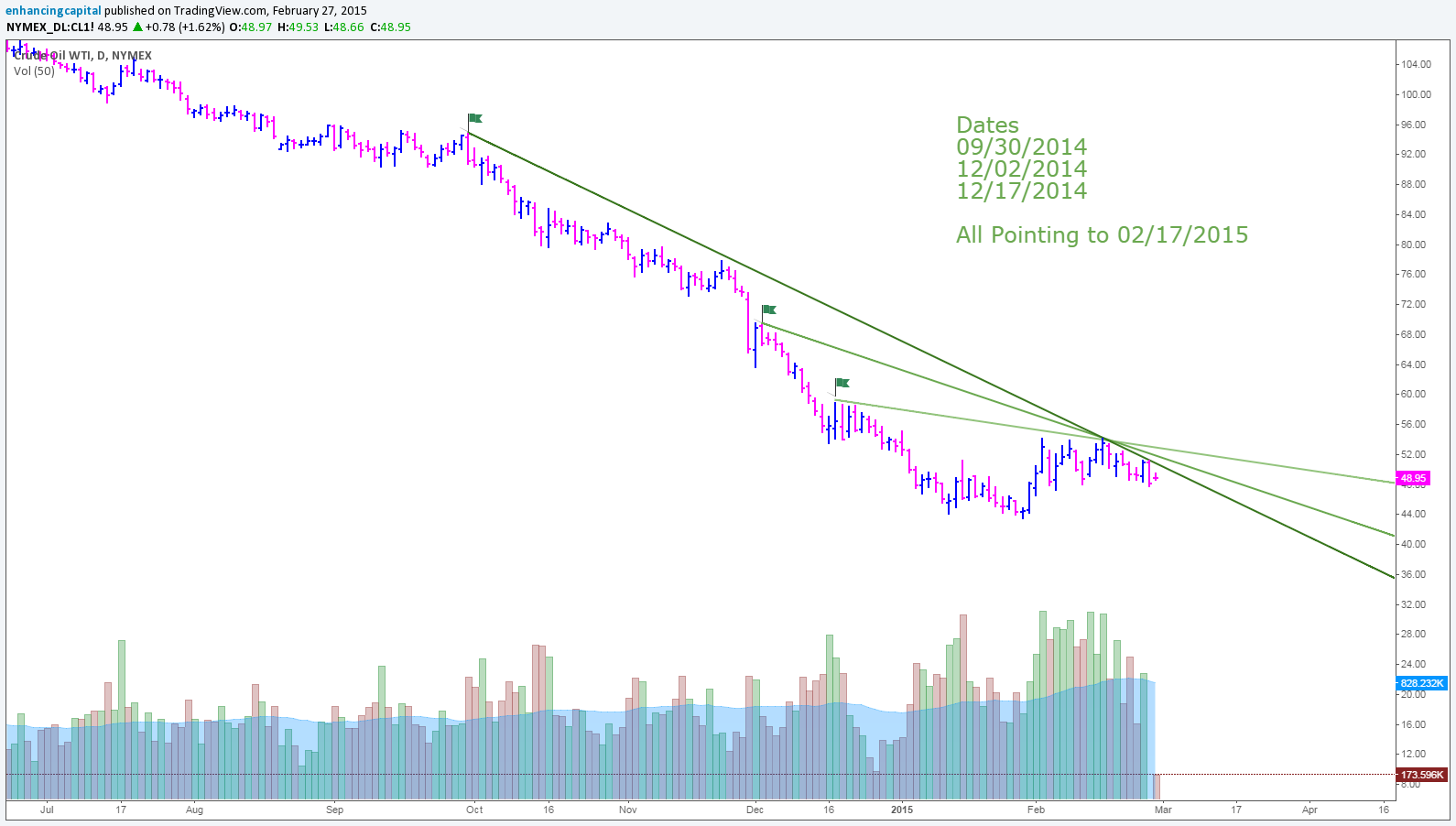The width and height of the screenshot is (1456, 826).
Task: Click the 'Apr' label on time axis
Action: pyautogui.click(x=1309, y=810)
